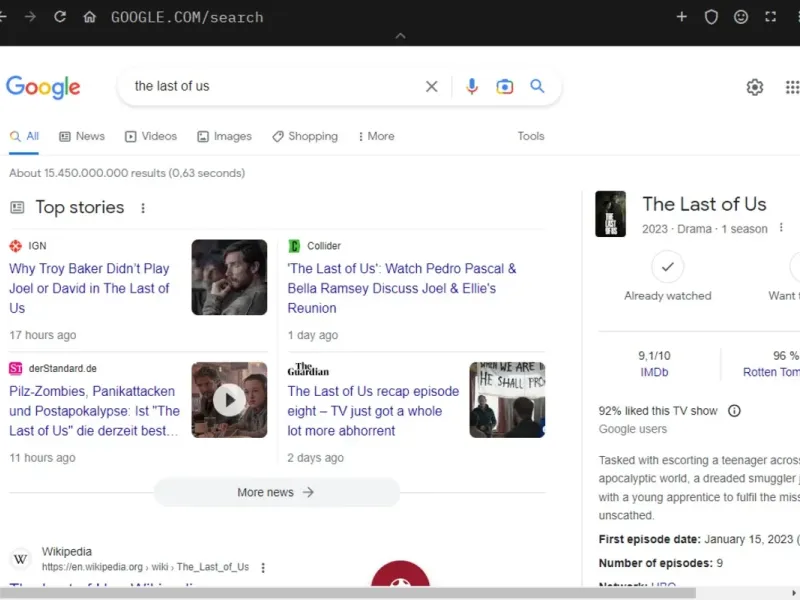Image resolution: width=800 pixels, height=600 pixels.
Task: Switch to the Shopping tab
Action: (x=305, y=136)
